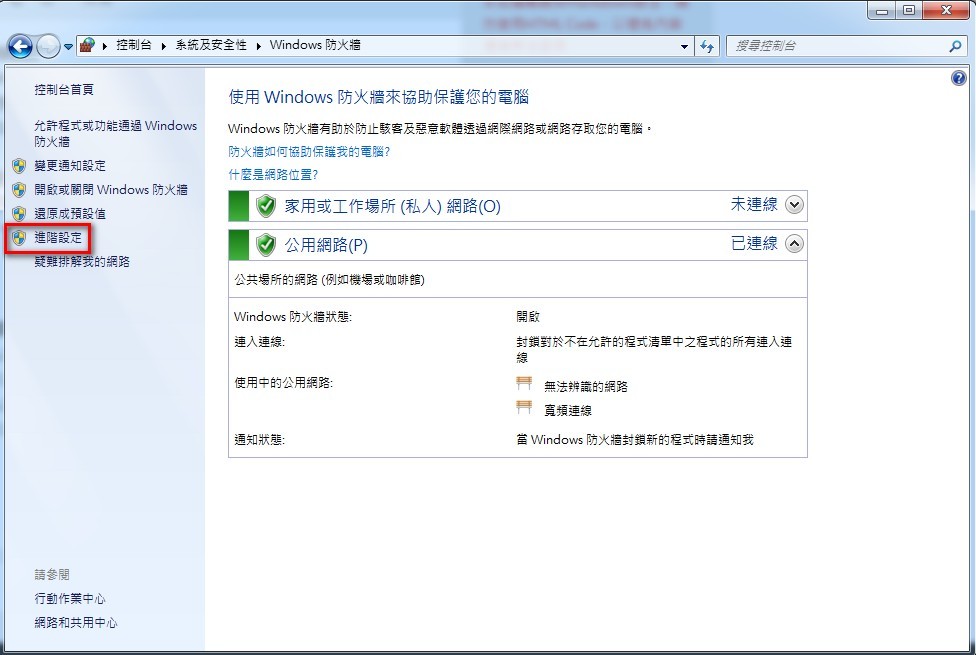The height and width of the screenshot is (655, 976).
Task: Select 無法辨識的網路 text
Action: [x=586, y=387]
